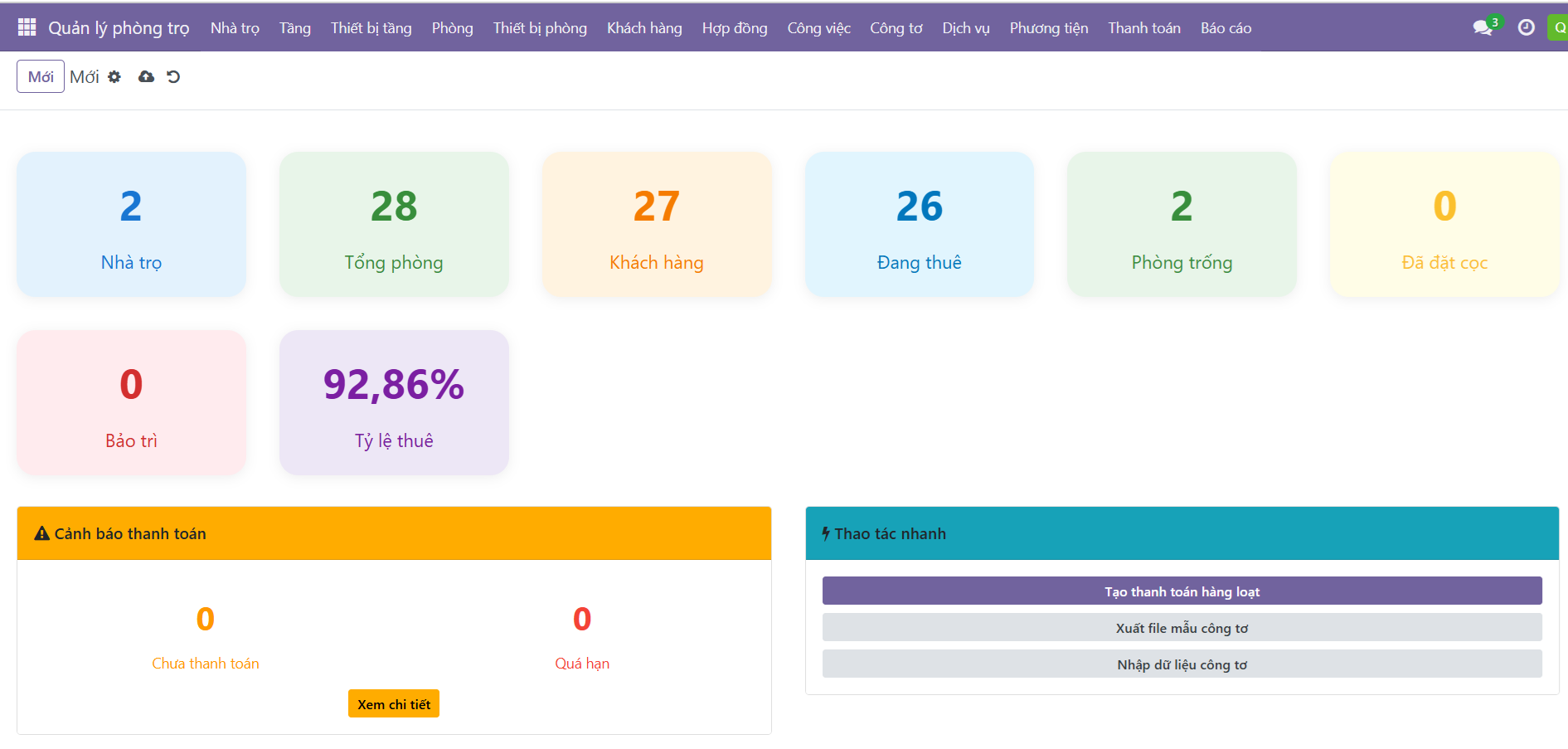Click the green user avatar icon
This screenshot has width=1568, height=749.
pyautogui.click(x=1558, y=27)
